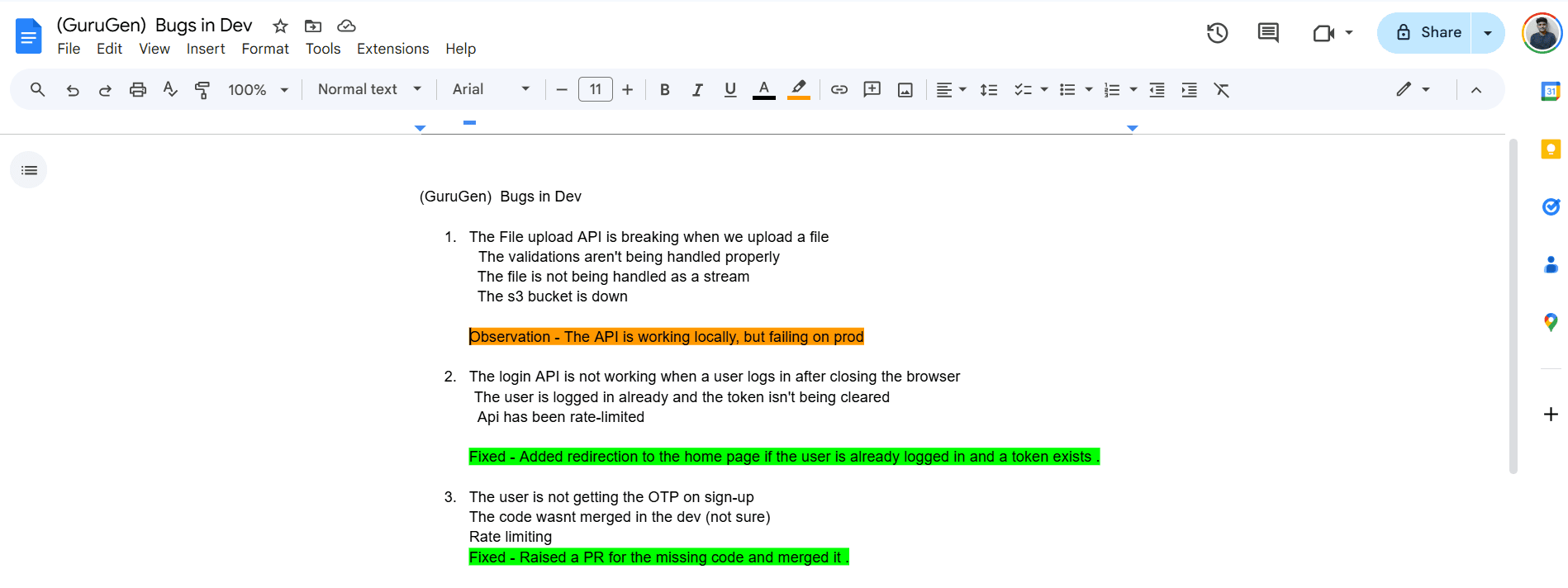This screenshot has width=1568, height=588.
Task: Toggle underline formatting
Action: 729,90
